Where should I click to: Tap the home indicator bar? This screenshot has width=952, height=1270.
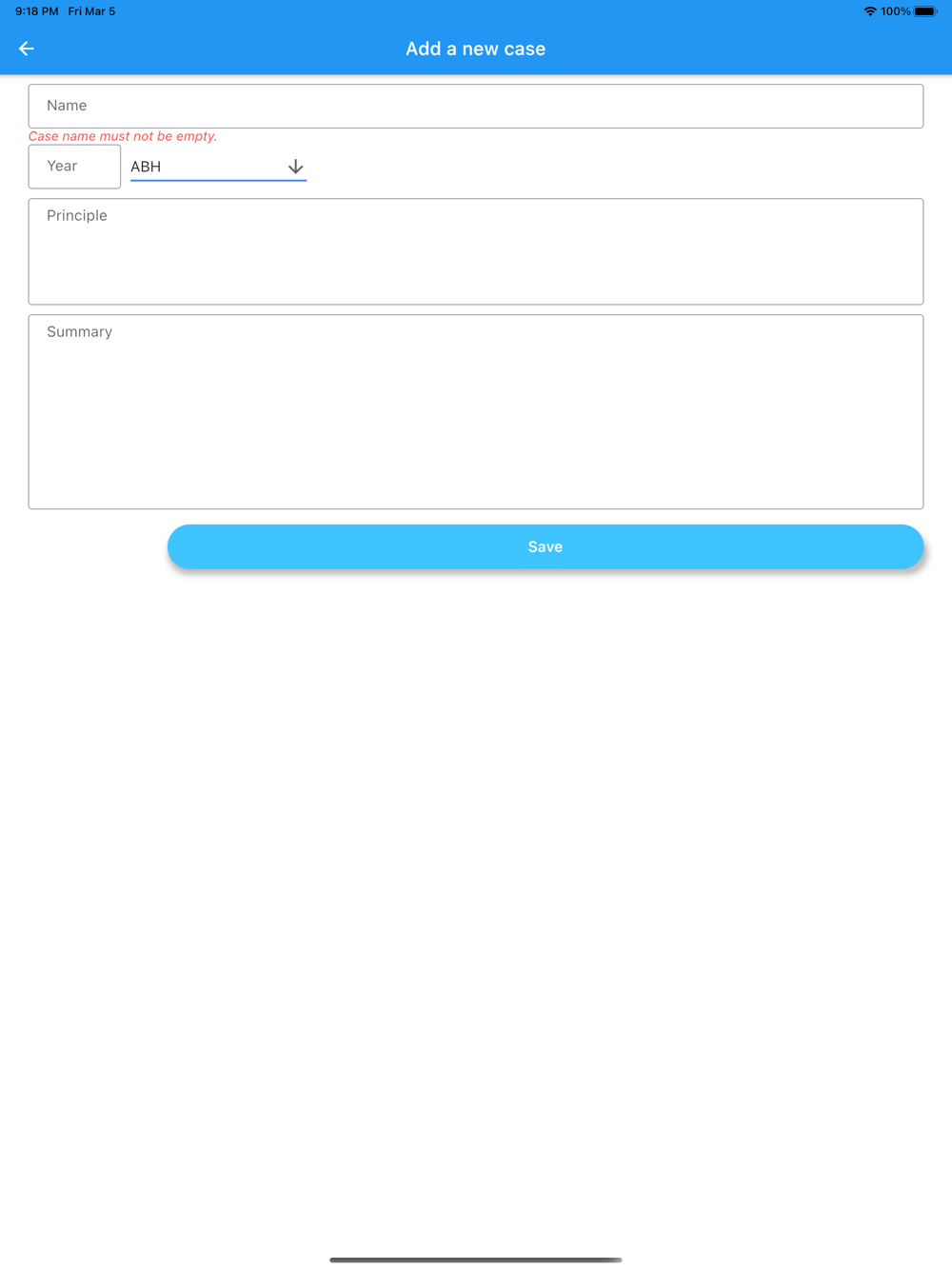[x=476, y=1260]
